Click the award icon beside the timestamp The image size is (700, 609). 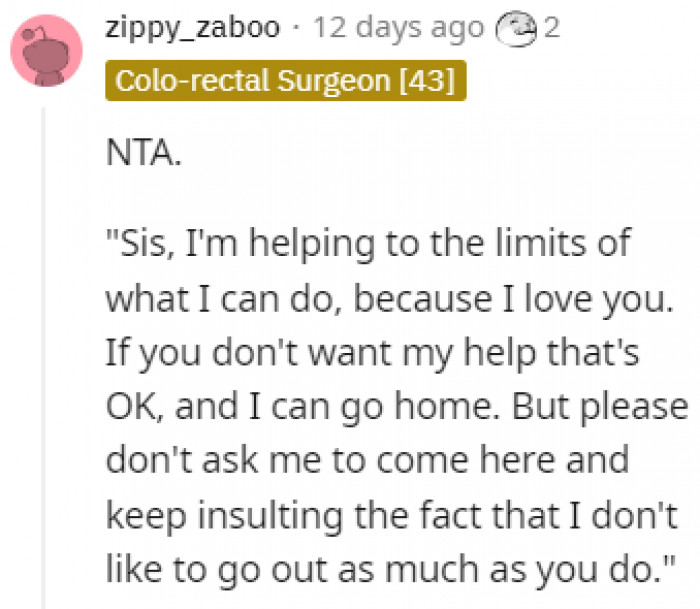coord(513,29)
